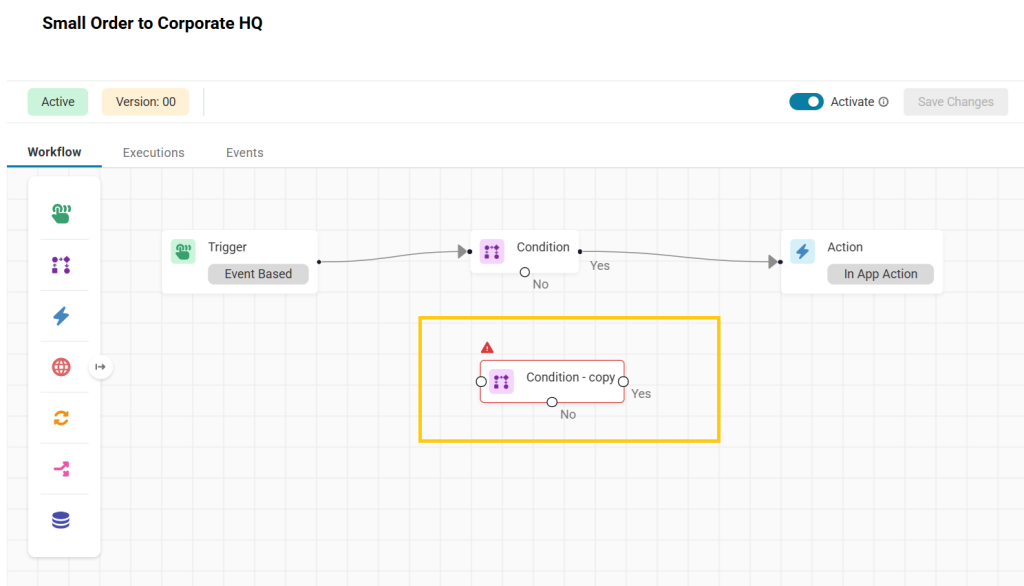Click the Trigger node's output dot
The width and height of the screenshot is (1024, 586).
[x=319, y=262]
